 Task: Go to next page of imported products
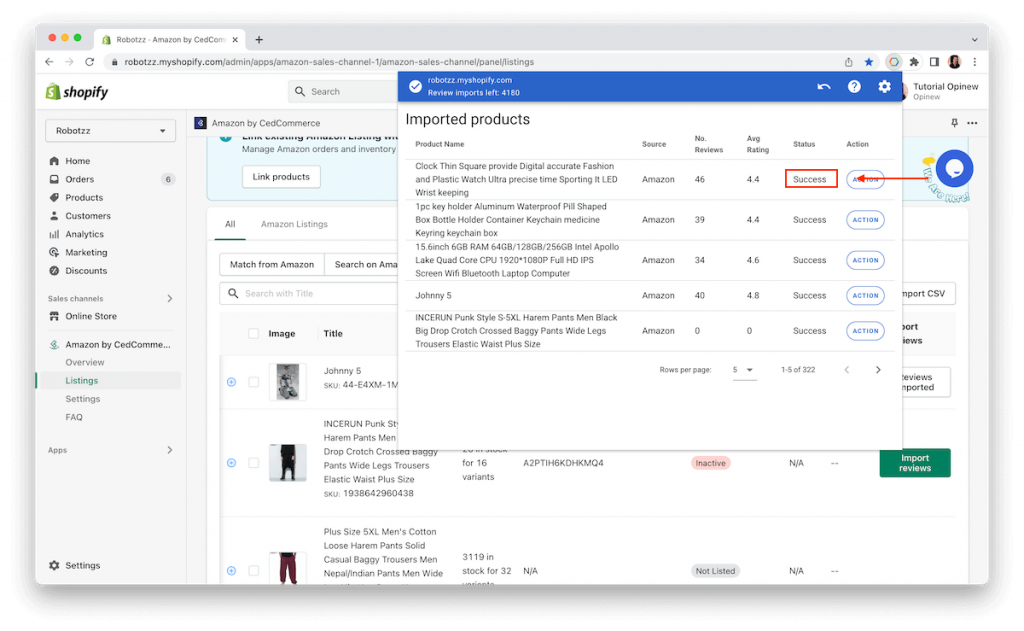click(878, 370)
